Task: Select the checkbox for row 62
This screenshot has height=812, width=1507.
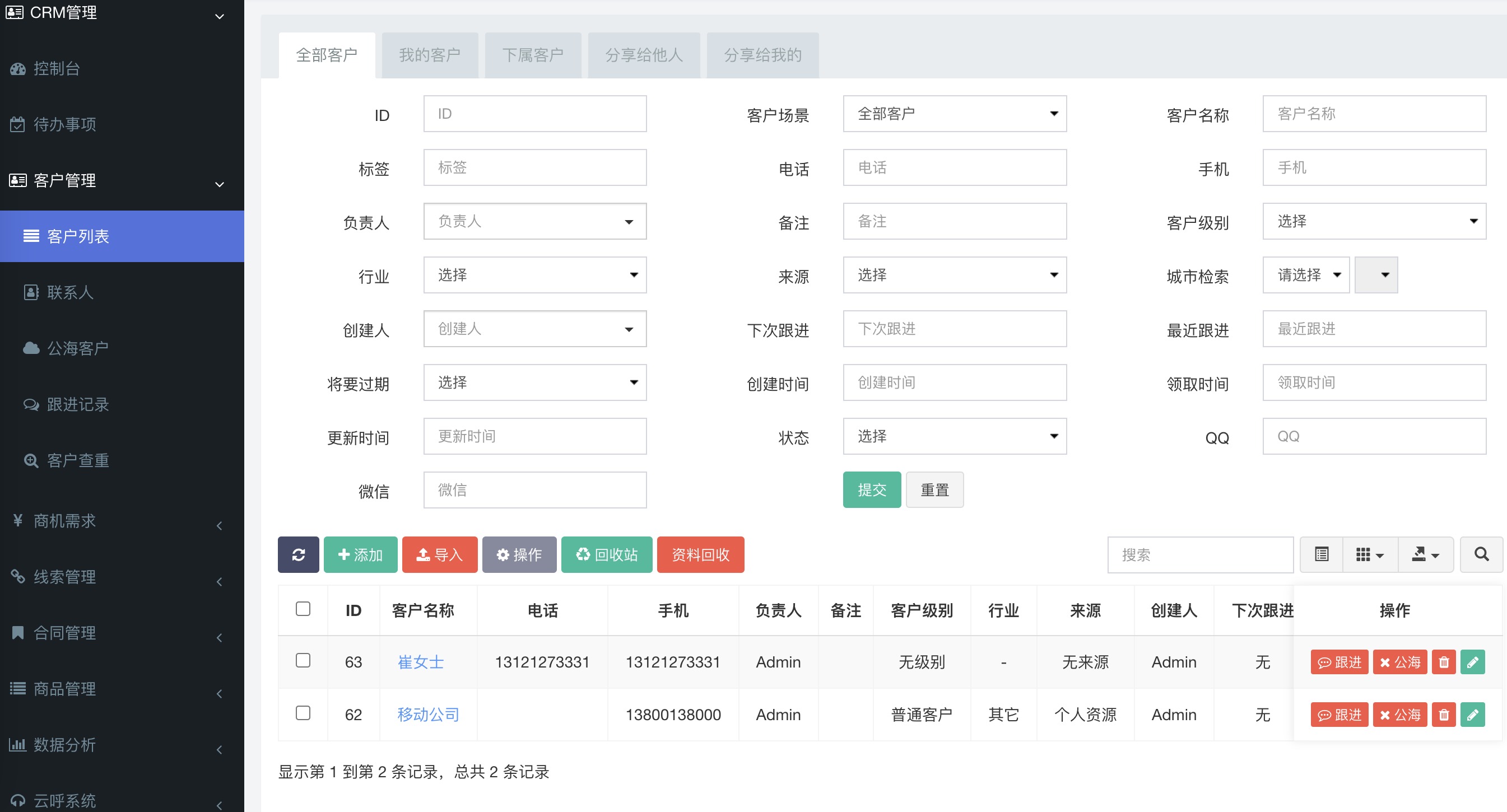Action: pos(303,713)
